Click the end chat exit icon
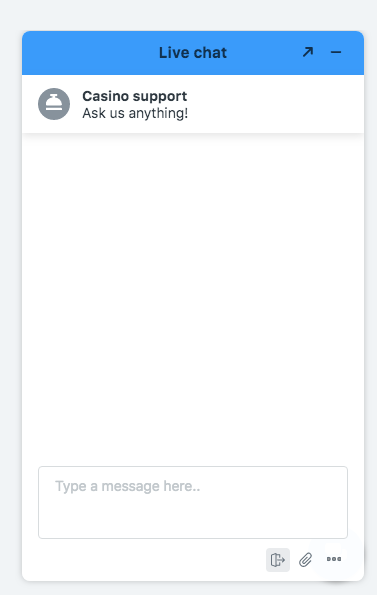 click(278, 560)
